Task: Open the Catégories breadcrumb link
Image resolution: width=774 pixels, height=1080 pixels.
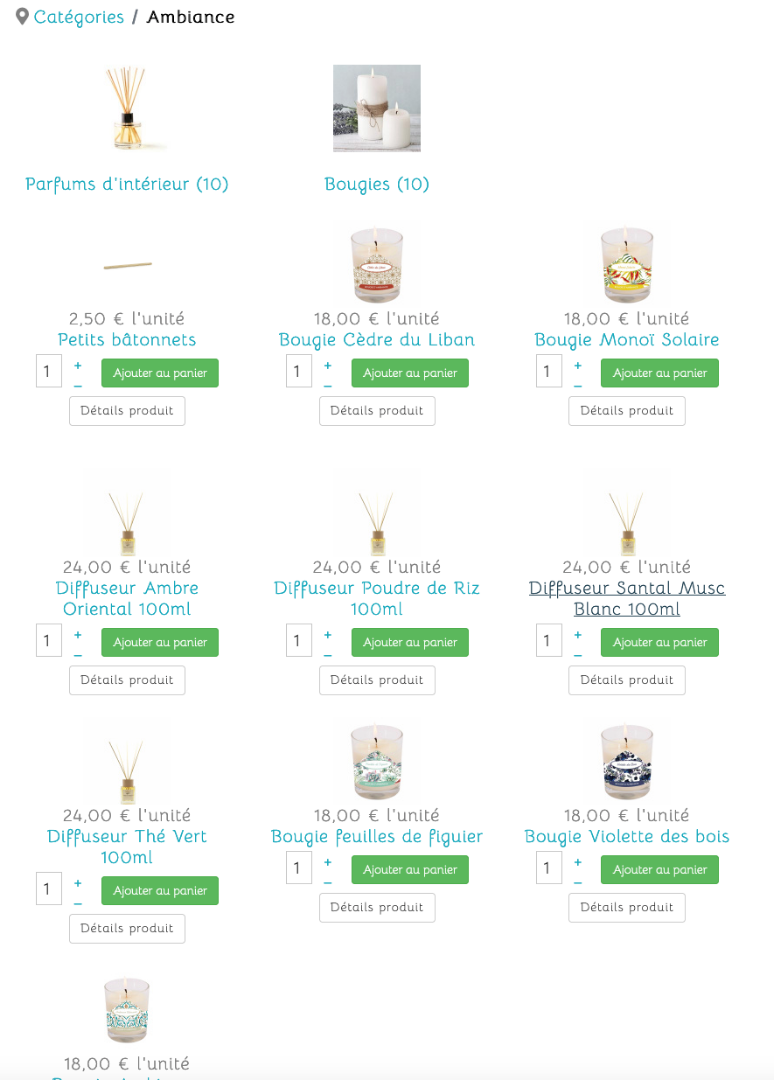Action: click(79, 17)
